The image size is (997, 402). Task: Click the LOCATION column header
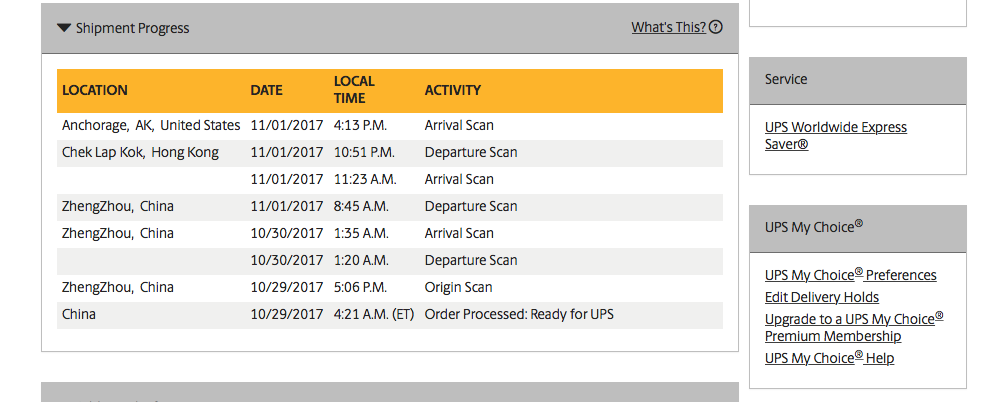[x=95, y=90]
